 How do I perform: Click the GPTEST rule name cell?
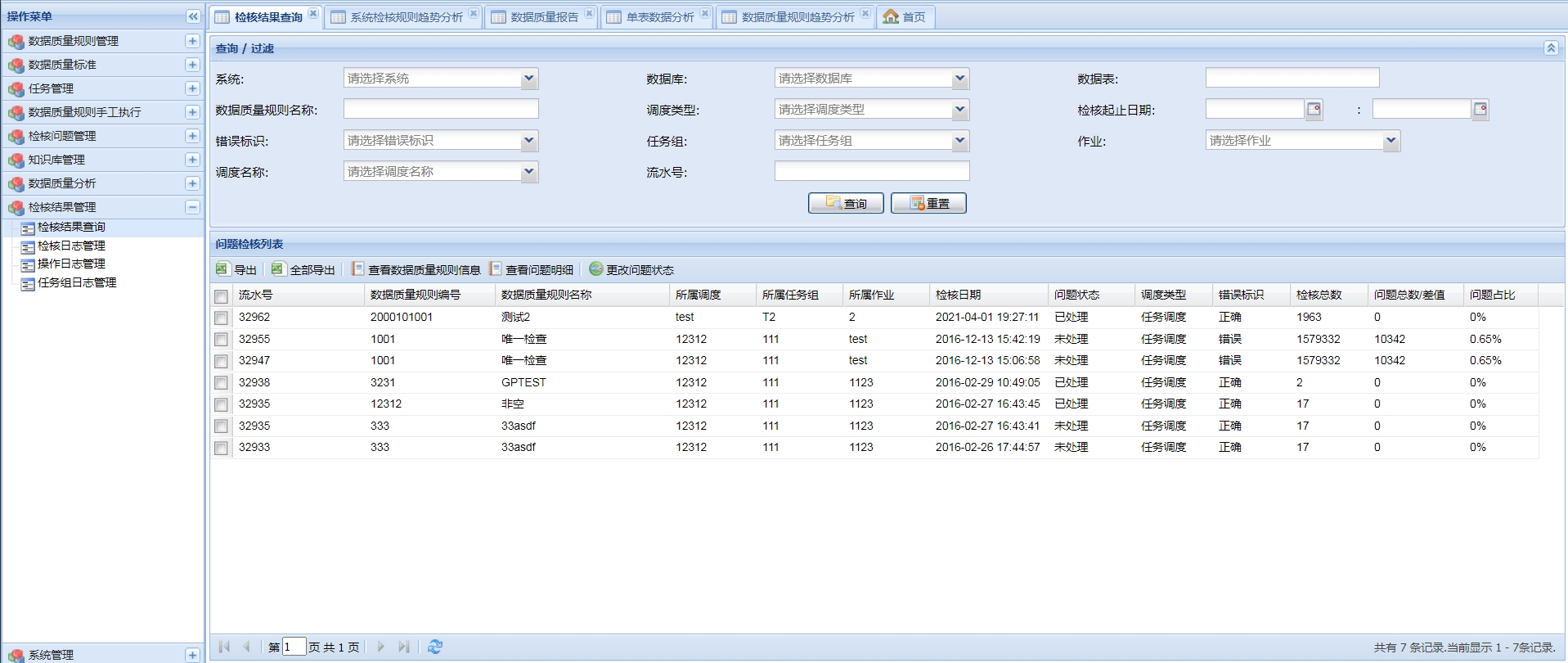point(523,382)
